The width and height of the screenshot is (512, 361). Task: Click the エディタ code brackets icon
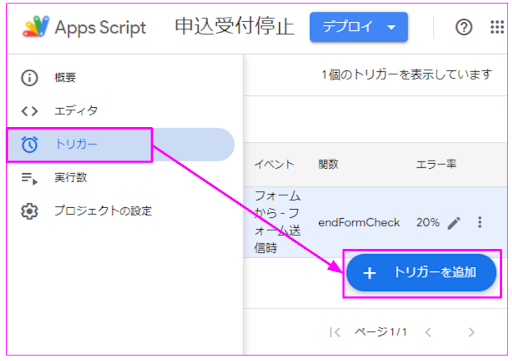30,111
